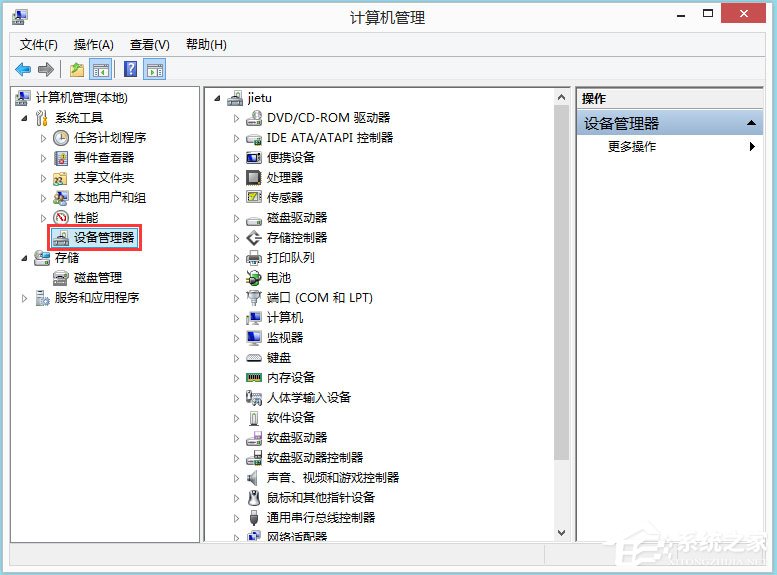Maximize the 计算机管理 window

point(708,14)
